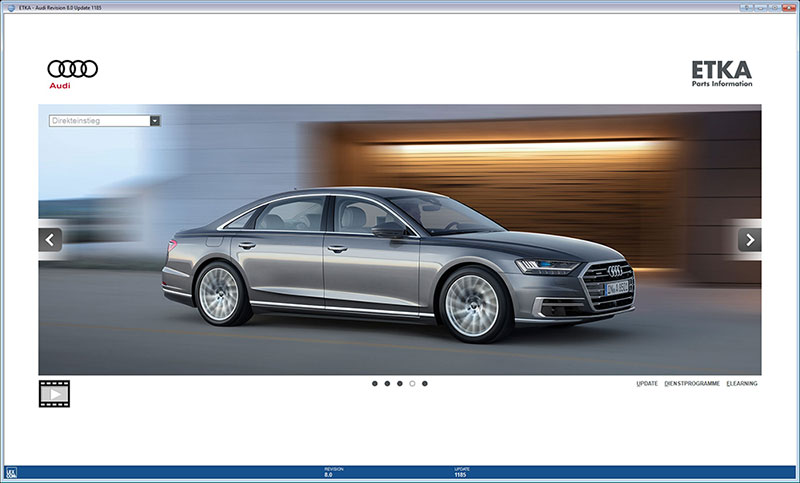Play the video via filmstrip icon
Image resolution: width=800 pixels, height=483 pixels.
[x=54, y=394]
